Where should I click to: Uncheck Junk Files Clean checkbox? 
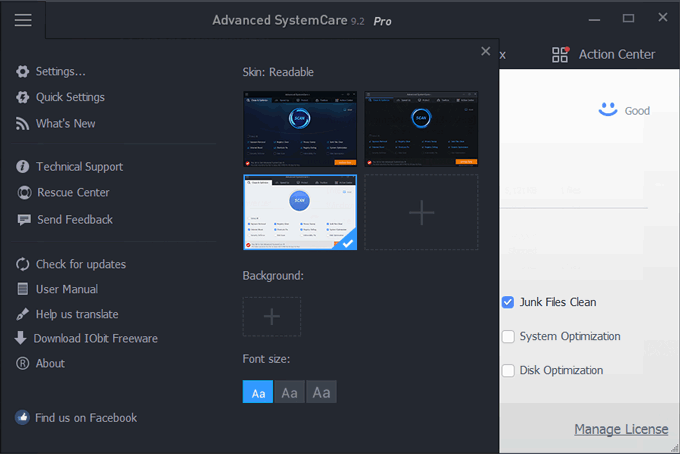tap(508, 302)
